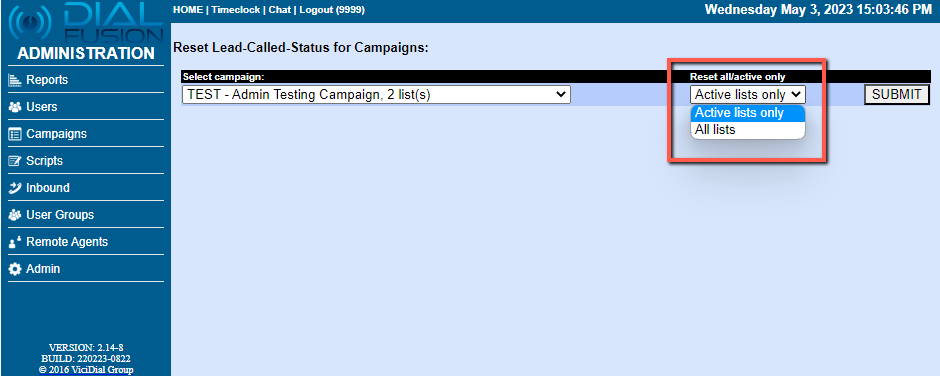Image resolution: width=940 pixels, height=378 pixels.
Task: Click the Users people icon
Action: (15, 107)
